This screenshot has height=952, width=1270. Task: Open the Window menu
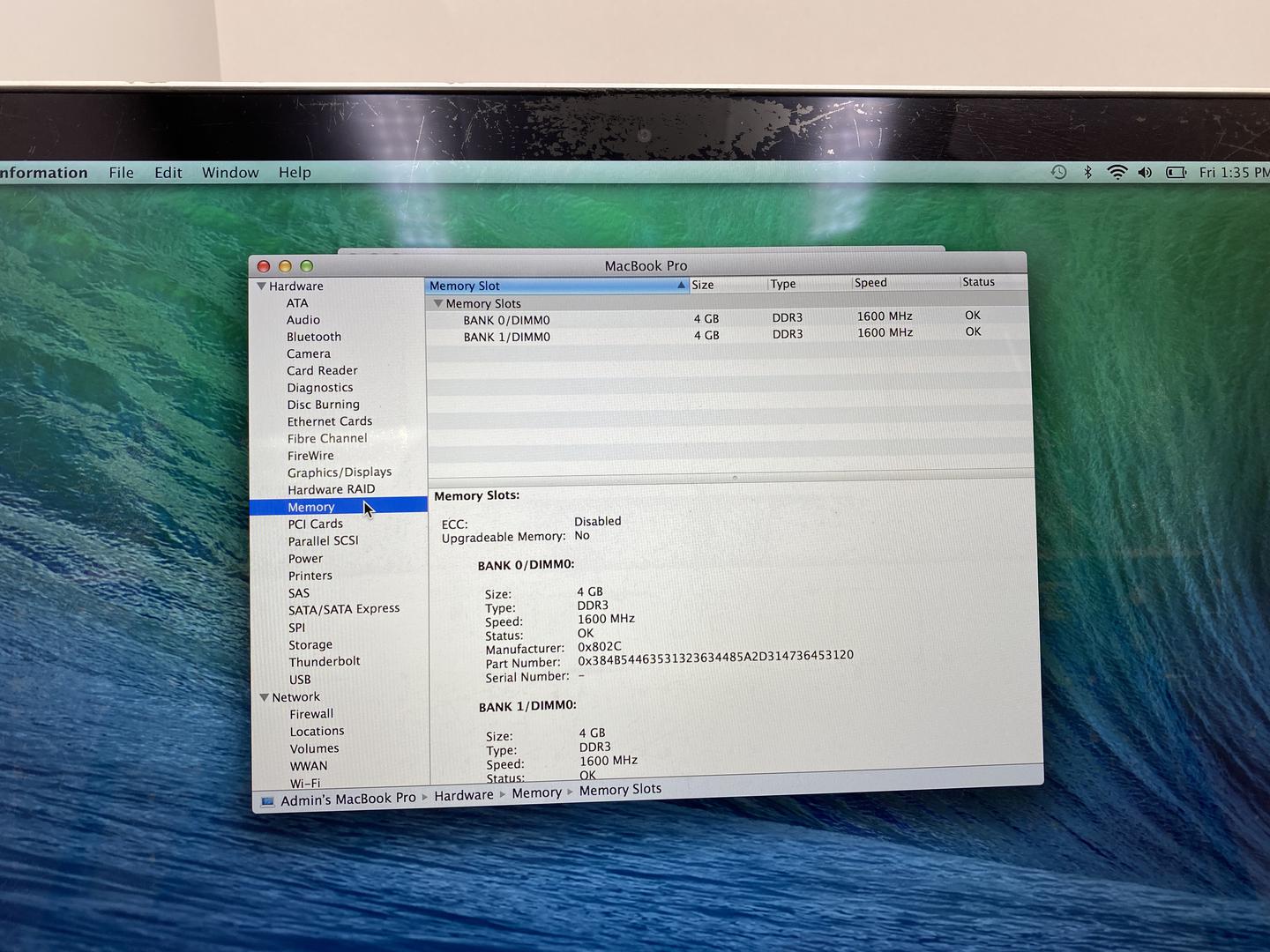[230, 173]
